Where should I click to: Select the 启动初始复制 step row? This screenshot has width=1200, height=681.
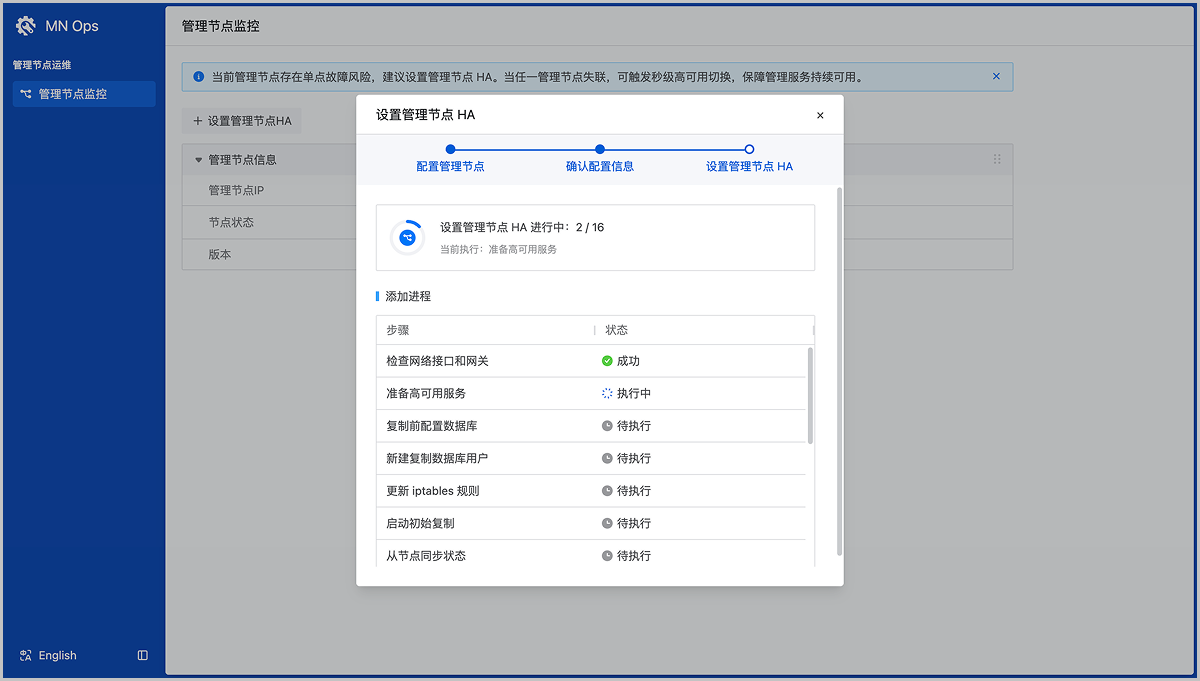click(591, 523)
